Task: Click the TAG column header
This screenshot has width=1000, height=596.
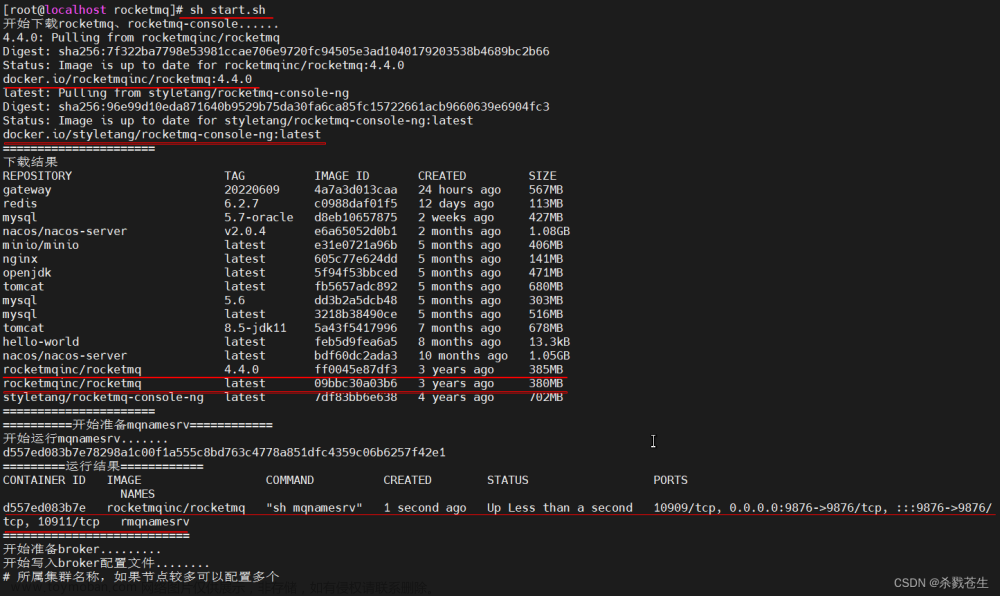Action: pyautogui.click(x=234, y=176)
